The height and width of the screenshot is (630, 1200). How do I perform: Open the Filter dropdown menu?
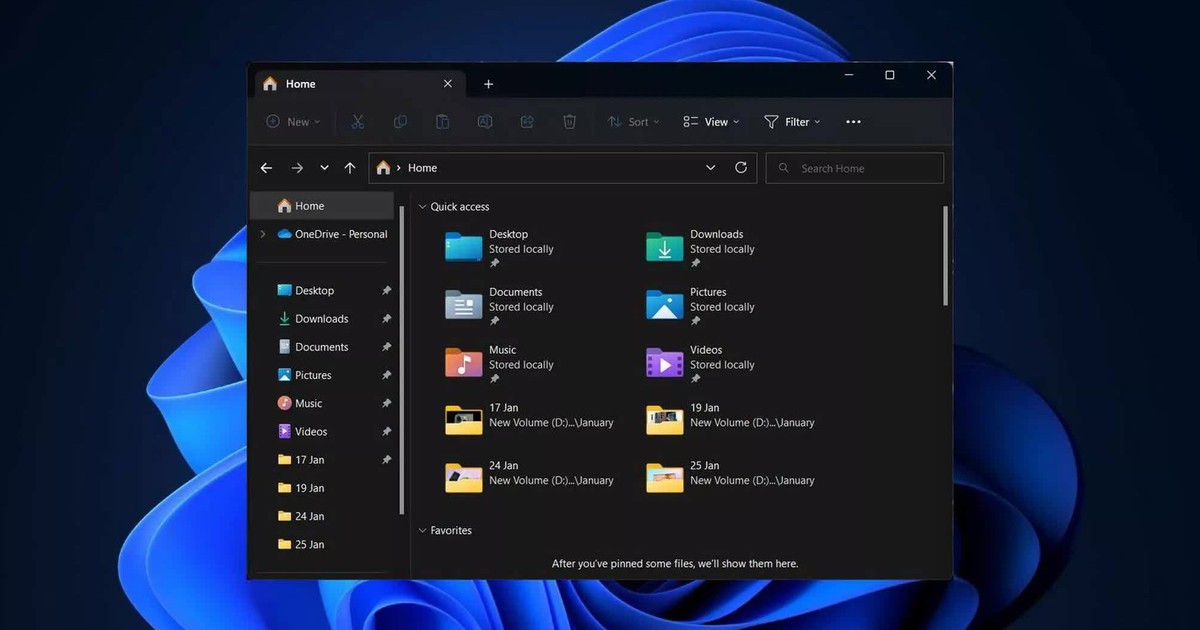[x=792, y=122]
